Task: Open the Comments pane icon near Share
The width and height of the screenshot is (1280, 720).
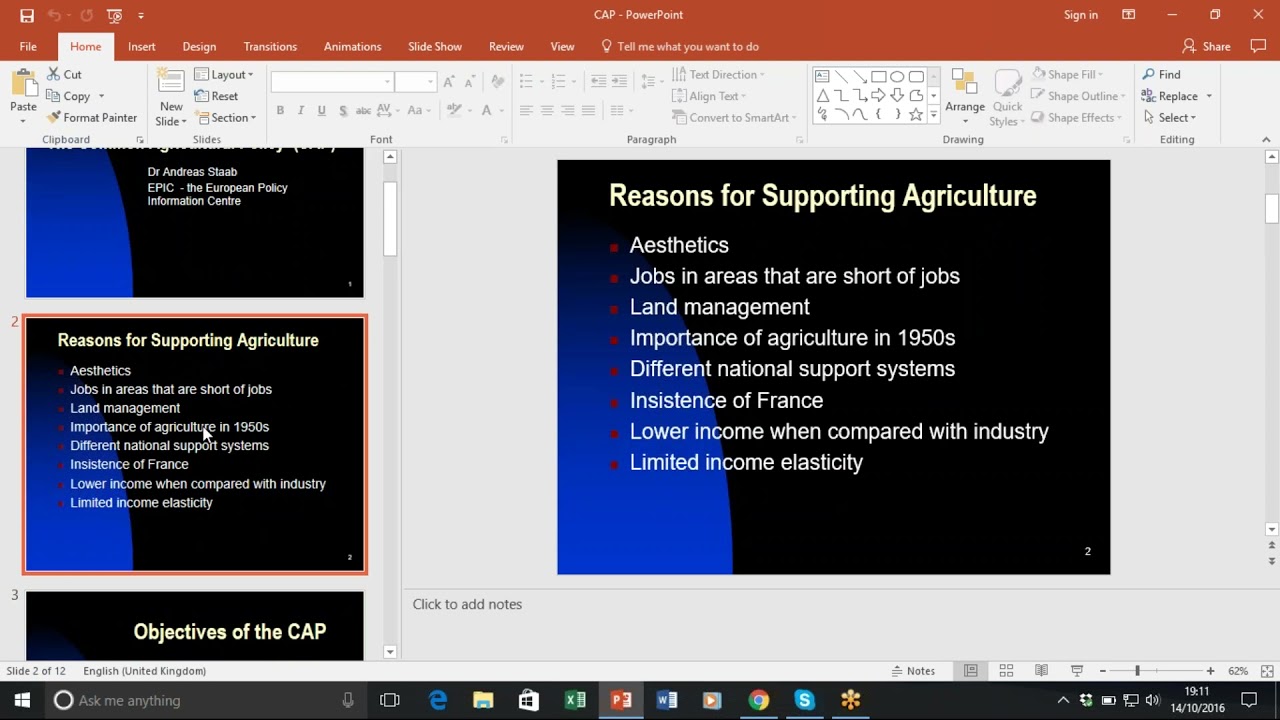Action: pos(1258,46)
